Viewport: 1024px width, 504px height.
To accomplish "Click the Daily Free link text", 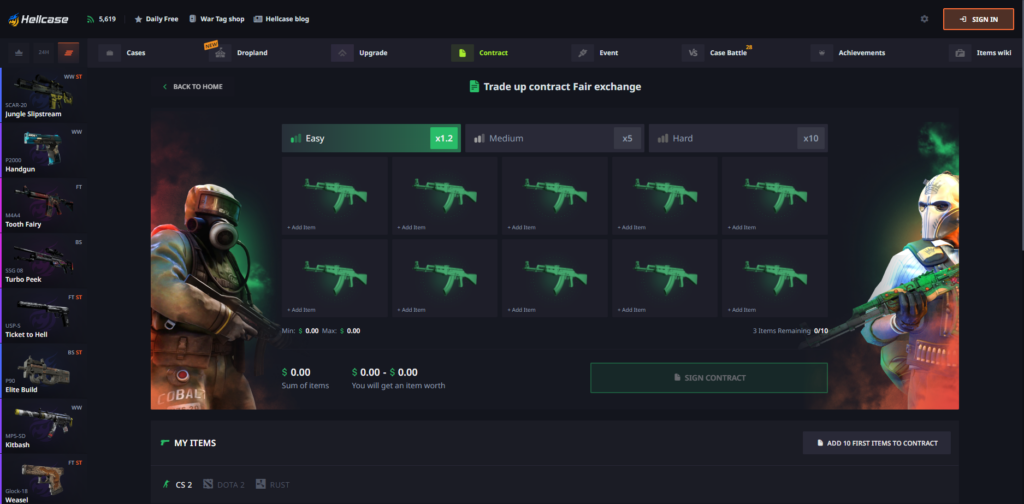I will (x=162, y=19).
